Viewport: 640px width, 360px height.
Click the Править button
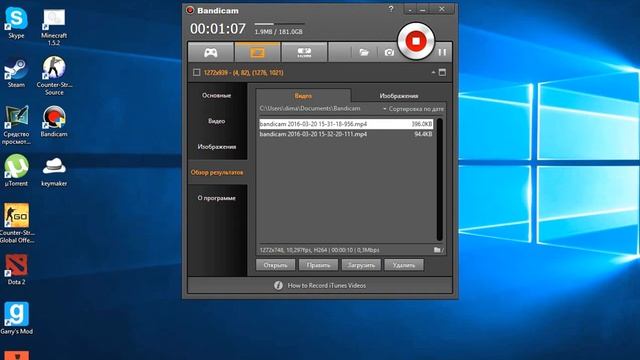318,265
